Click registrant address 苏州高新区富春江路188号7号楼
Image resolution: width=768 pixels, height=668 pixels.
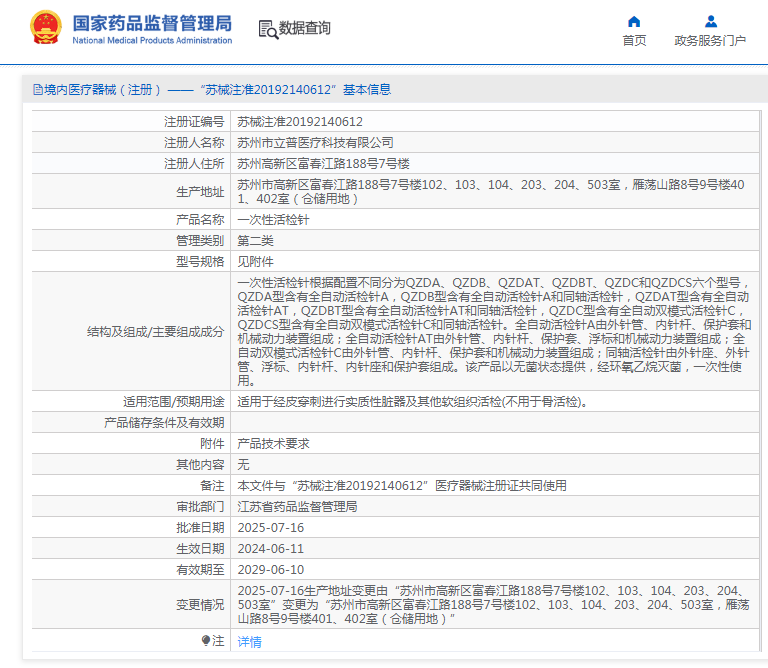click(323, 163)
